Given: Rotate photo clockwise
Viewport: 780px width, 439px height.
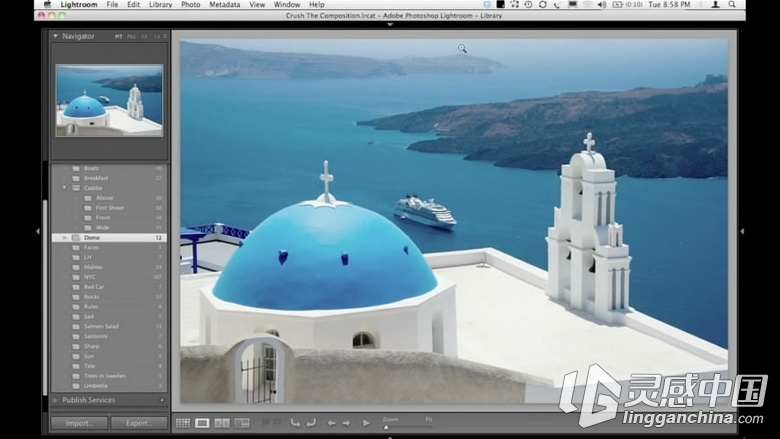Looking at the screenshot, I should (311, 423).
